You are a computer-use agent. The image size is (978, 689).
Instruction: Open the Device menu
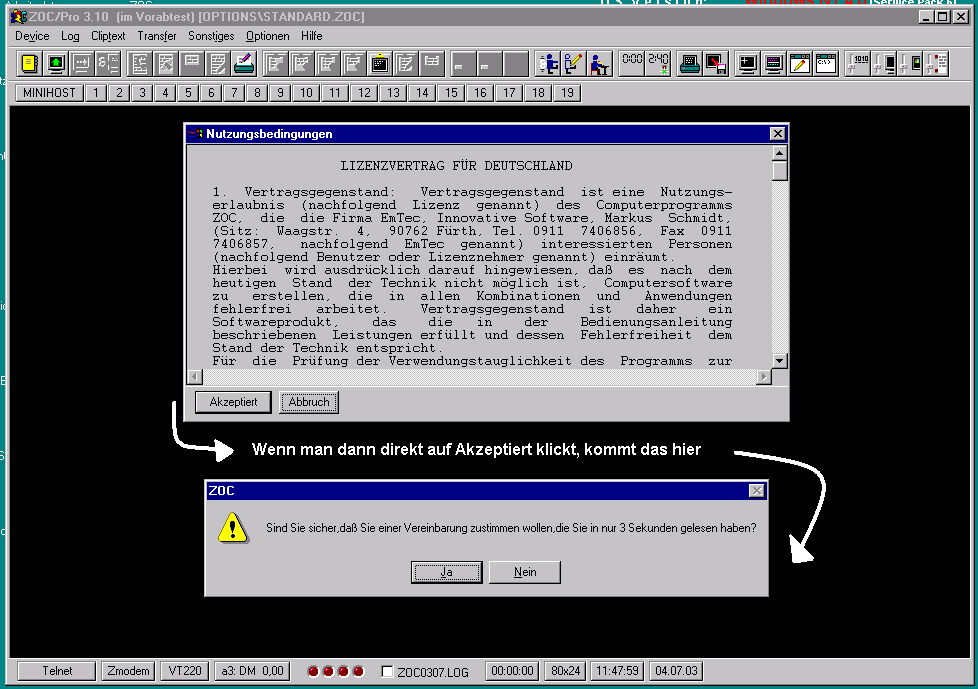[32, 36]
